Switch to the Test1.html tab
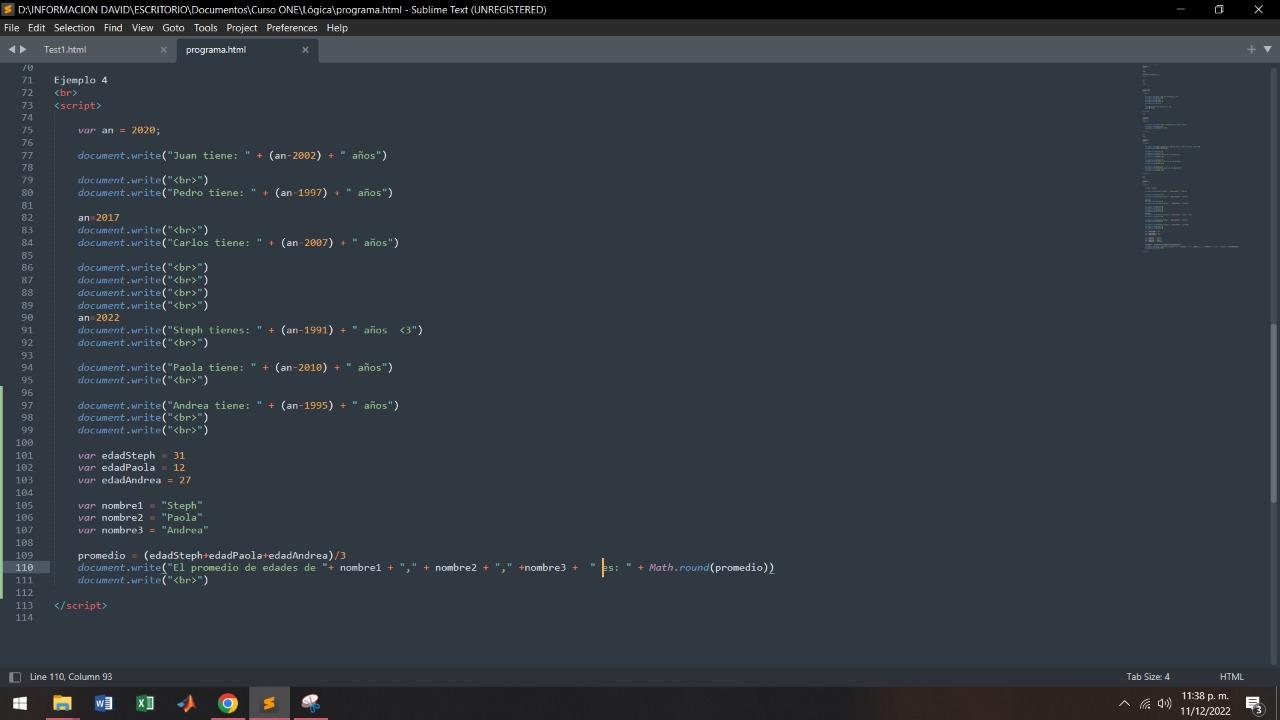 [x=65, y=49]
